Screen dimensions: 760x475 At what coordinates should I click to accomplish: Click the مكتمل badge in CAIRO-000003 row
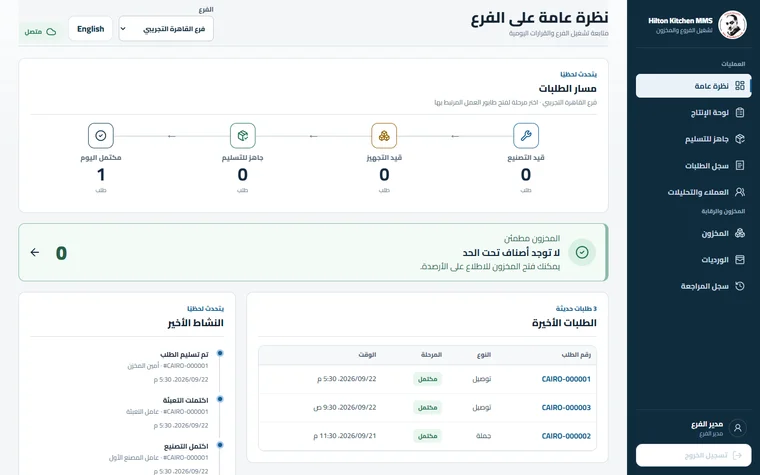(428, 408)
